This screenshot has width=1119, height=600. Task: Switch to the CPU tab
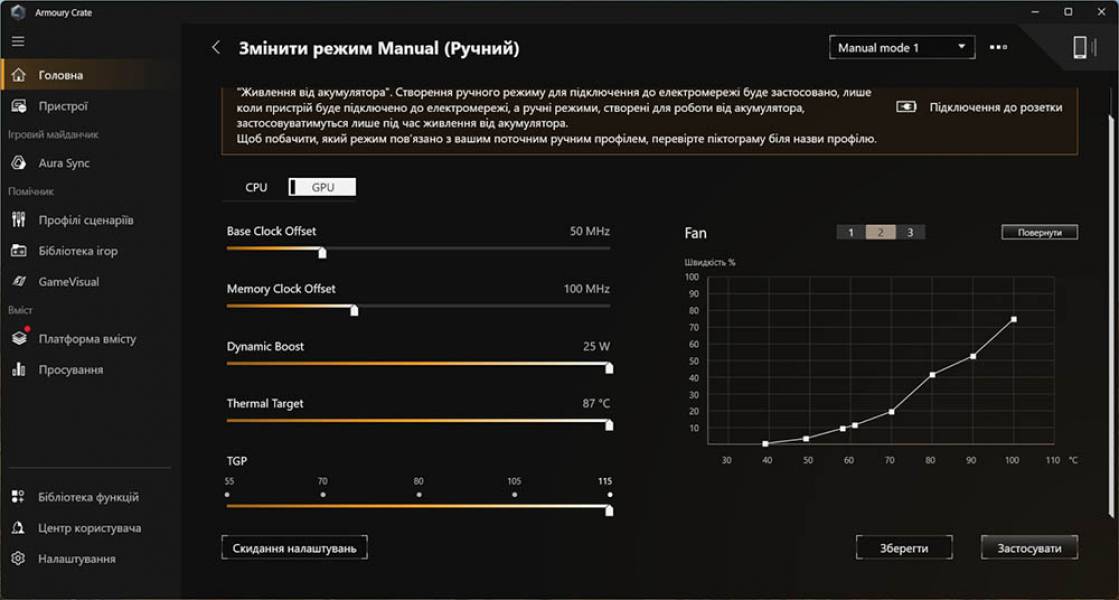256,187
